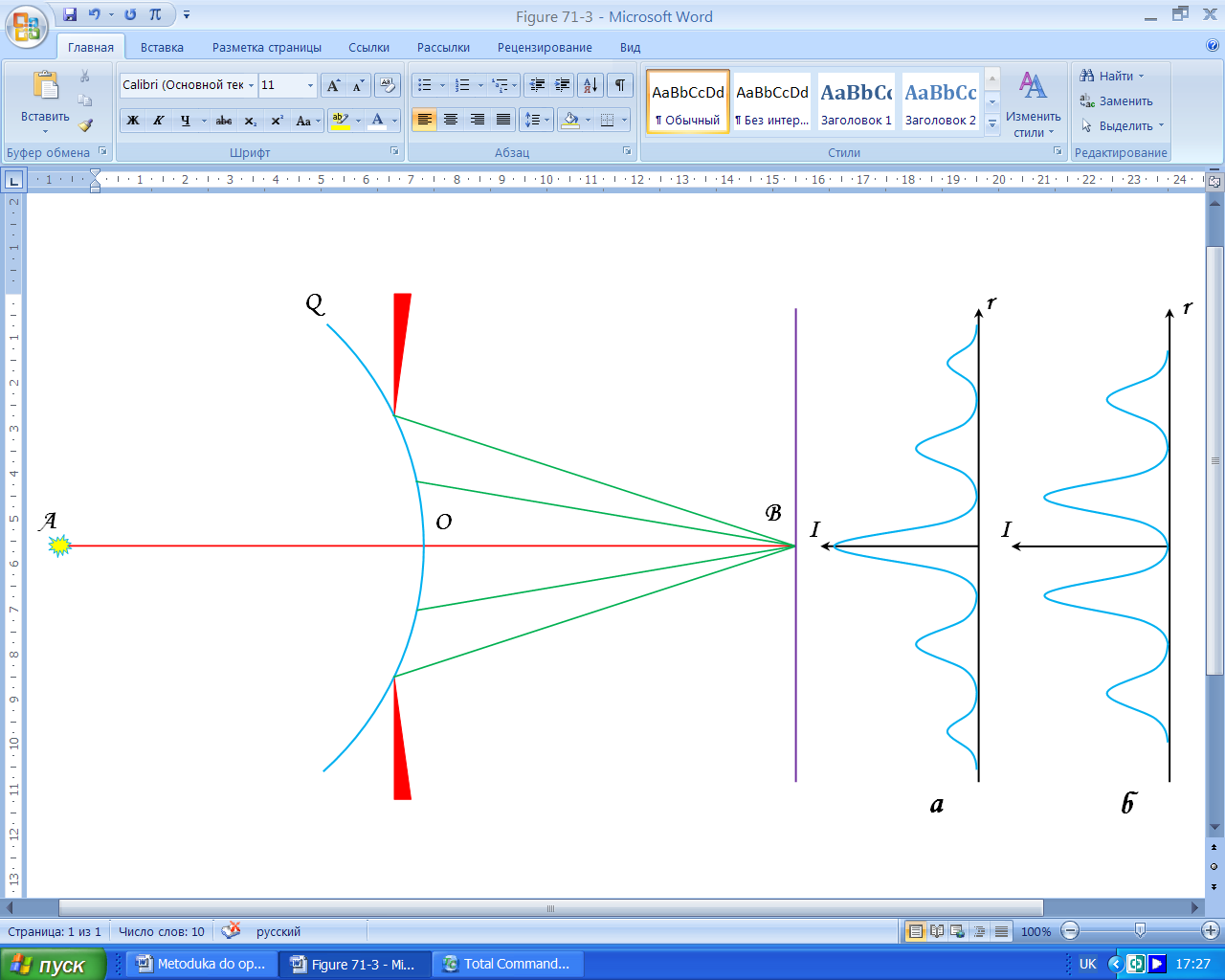This screenshot has width=1225, height=980.
Task: Expand the Undo history dropdown arrow
Action: (110, 14)
